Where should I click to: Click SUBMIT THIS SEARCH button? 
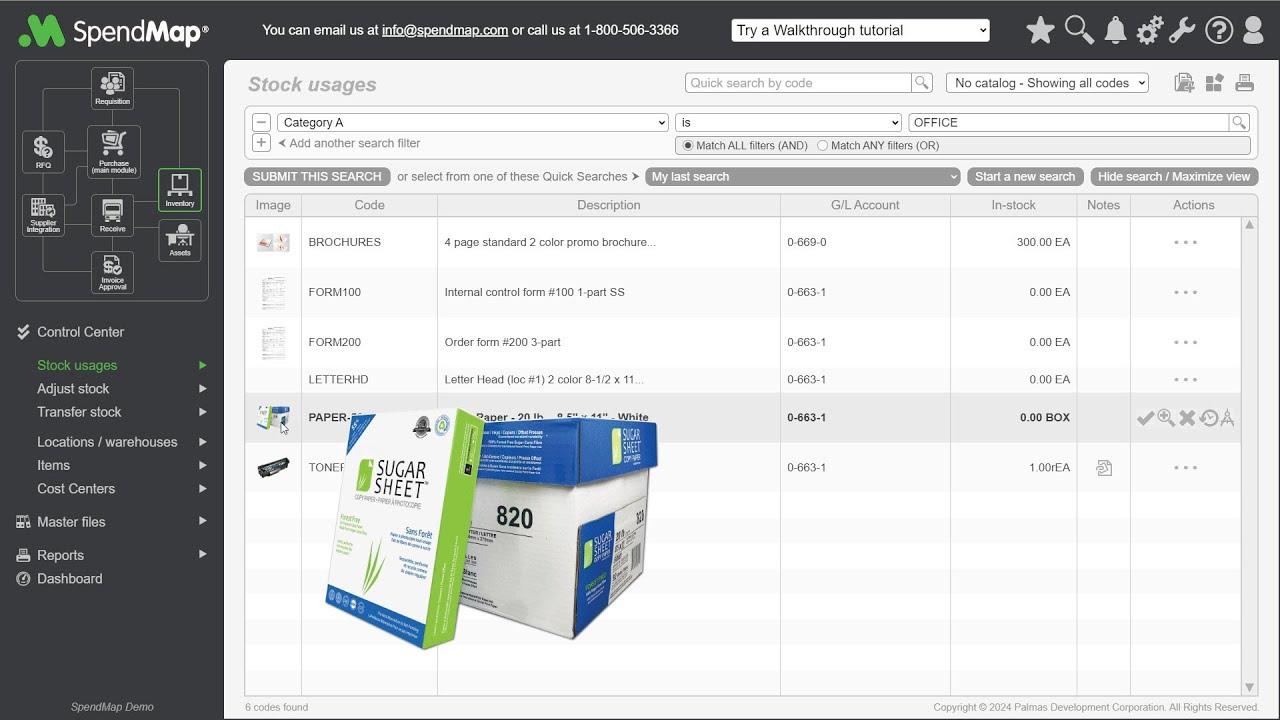coord(317,176)
